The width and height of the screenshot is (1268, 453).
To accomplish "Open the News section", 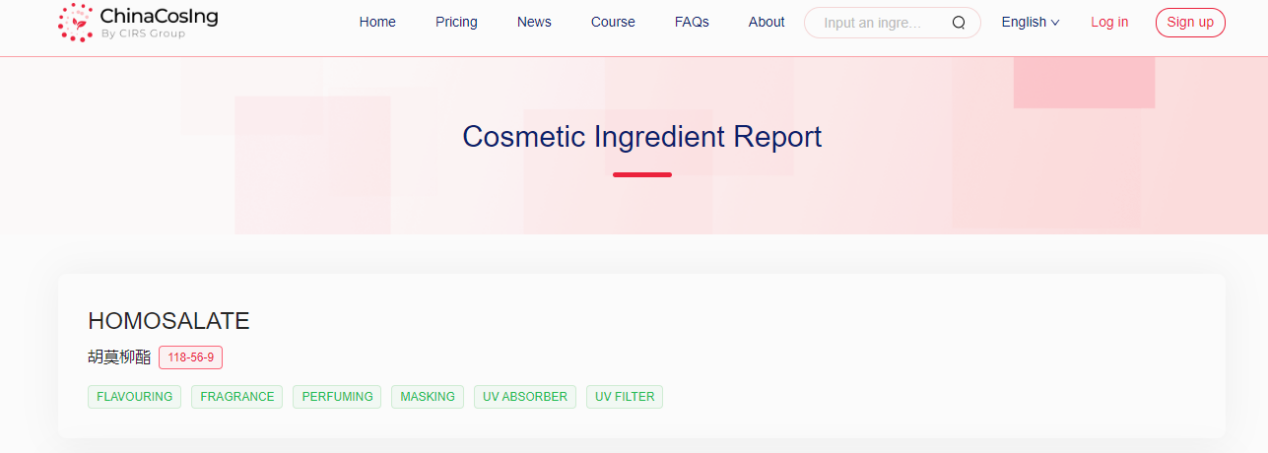I will [534, 22].
